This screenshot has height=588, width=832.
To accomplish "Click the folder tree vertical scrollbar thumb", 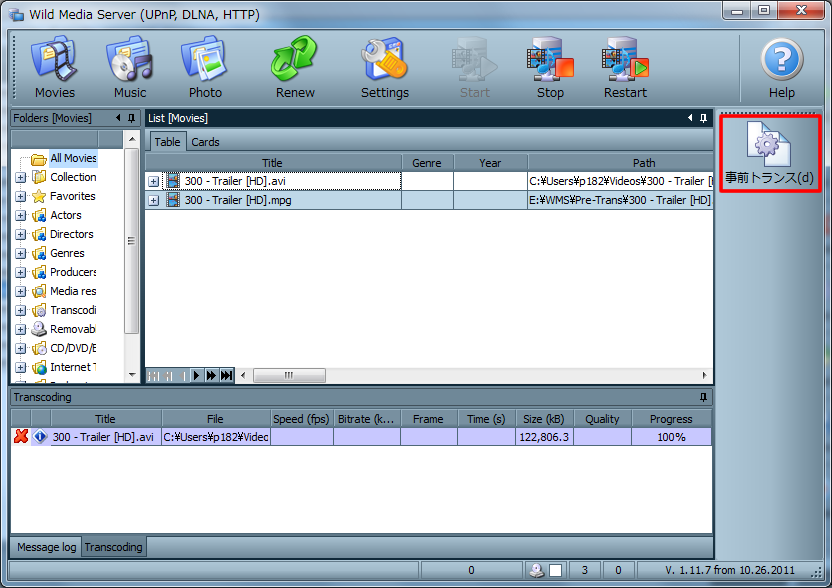I will tap(131, 241).
